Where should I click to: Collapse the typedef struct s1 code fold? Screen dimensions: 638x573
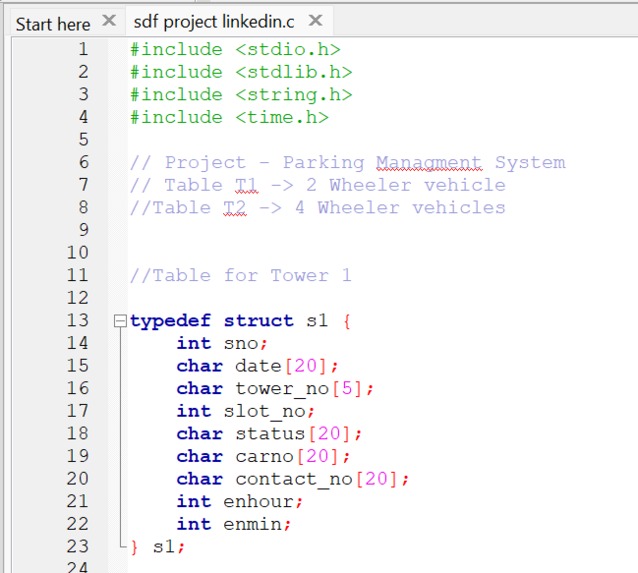[120, 321]
